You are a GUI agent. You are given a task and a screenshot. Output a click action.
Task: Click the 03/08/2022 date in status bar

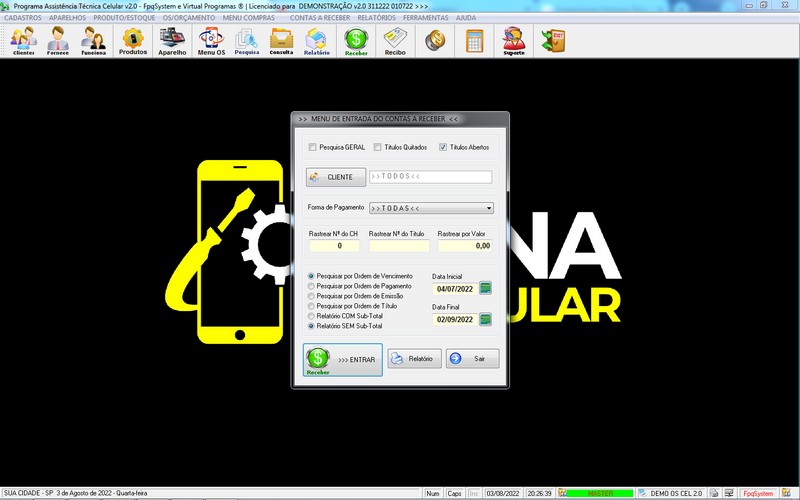(x=503, y=493)
